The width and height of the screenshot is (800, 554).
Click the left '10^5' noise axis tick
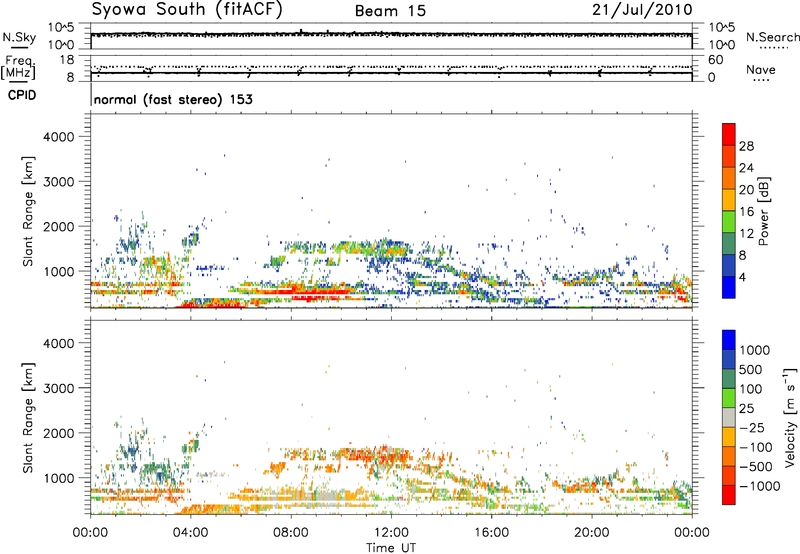point(61,27)
